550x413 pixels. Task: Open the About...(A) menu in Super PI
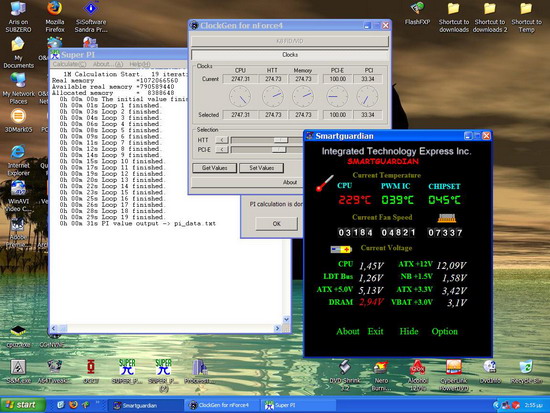pyautogui.click(x=108, y=64)
